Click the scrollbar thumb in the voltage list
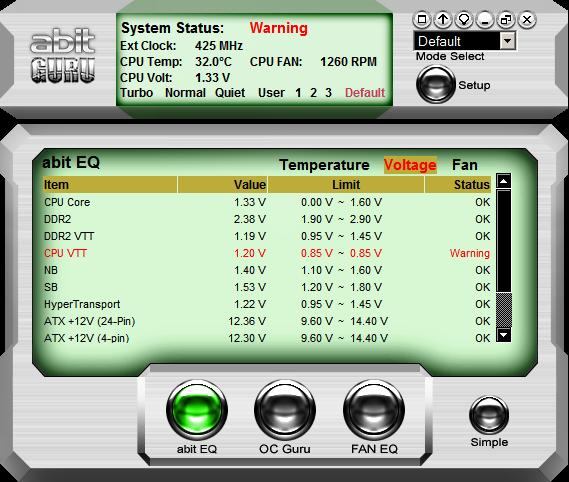The width and height of the screenshot is (569, 482). [504, 240]
